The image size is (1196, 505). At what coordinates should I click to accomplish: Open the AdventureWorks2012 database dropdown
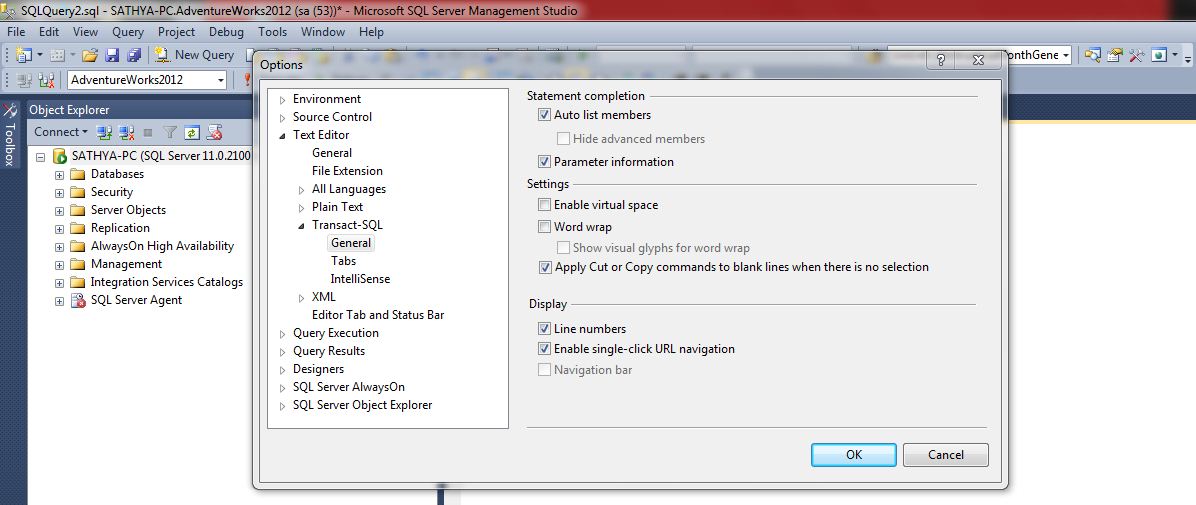tap(220, 80)
